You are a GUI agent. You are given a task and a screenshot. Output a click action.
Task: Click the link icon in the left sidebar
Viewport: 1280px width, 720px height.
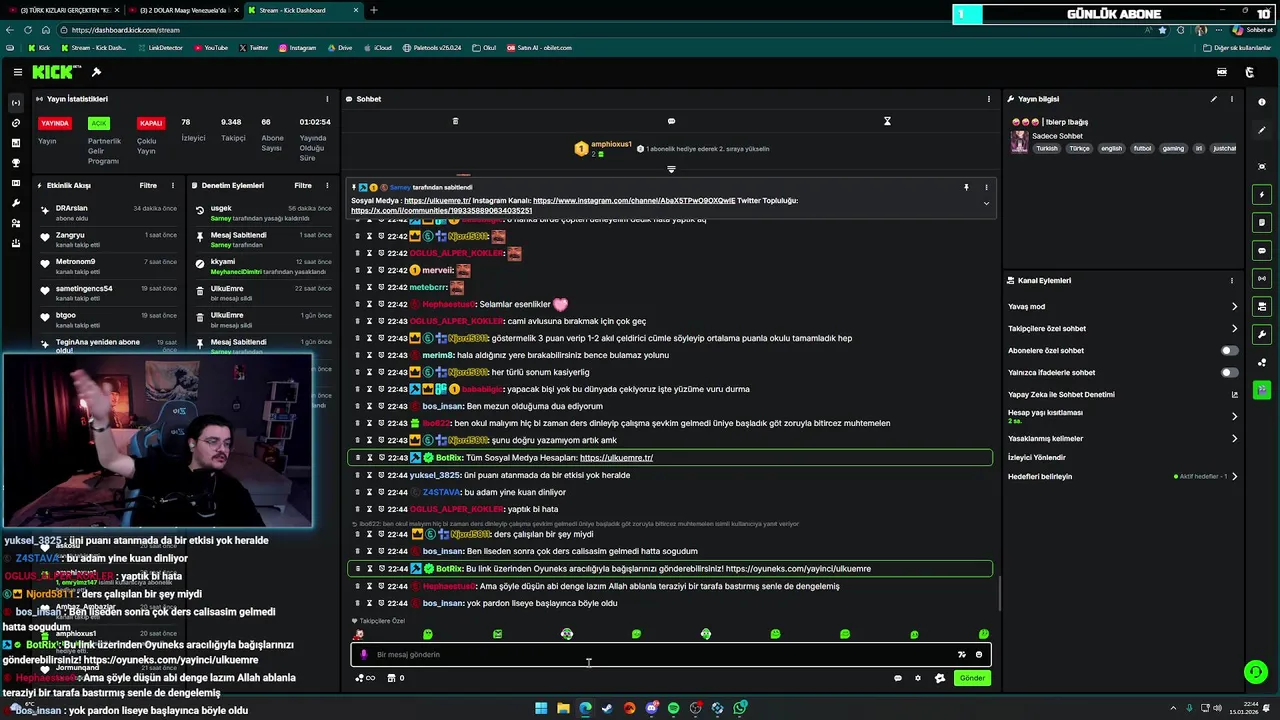coord(15,123)
